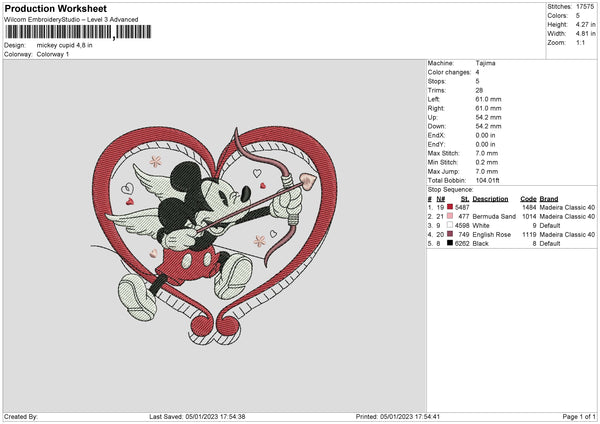
Task: Click the 'Description' column header
Action: [490, 199]
